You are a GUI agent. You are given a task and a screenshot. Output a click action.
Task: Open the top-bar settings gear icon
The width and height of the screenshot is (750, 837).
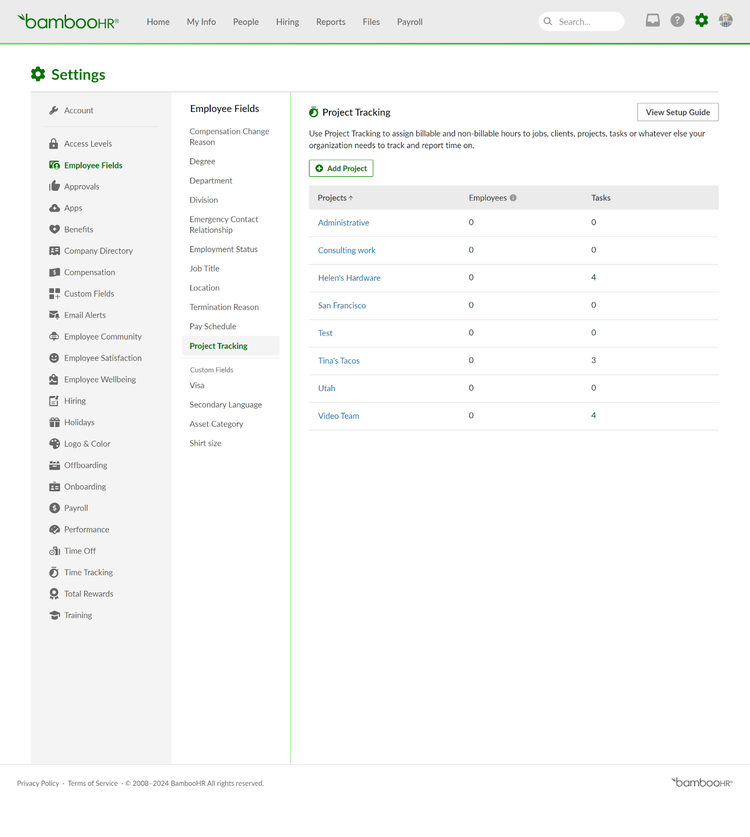[701, 20]
